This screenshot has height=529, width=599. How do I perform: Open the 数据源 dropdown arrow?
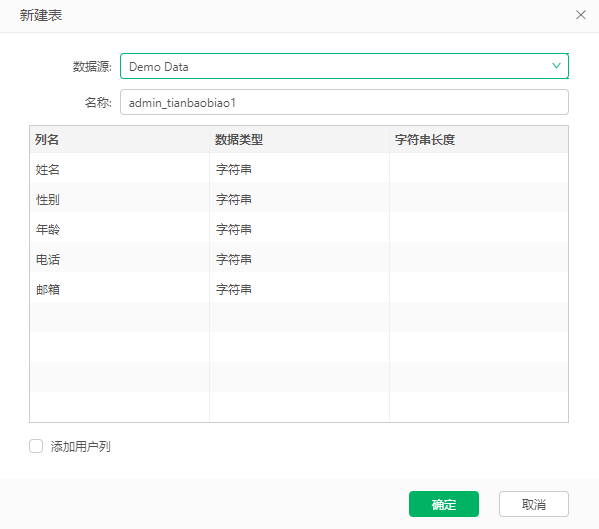coord(556,66)
